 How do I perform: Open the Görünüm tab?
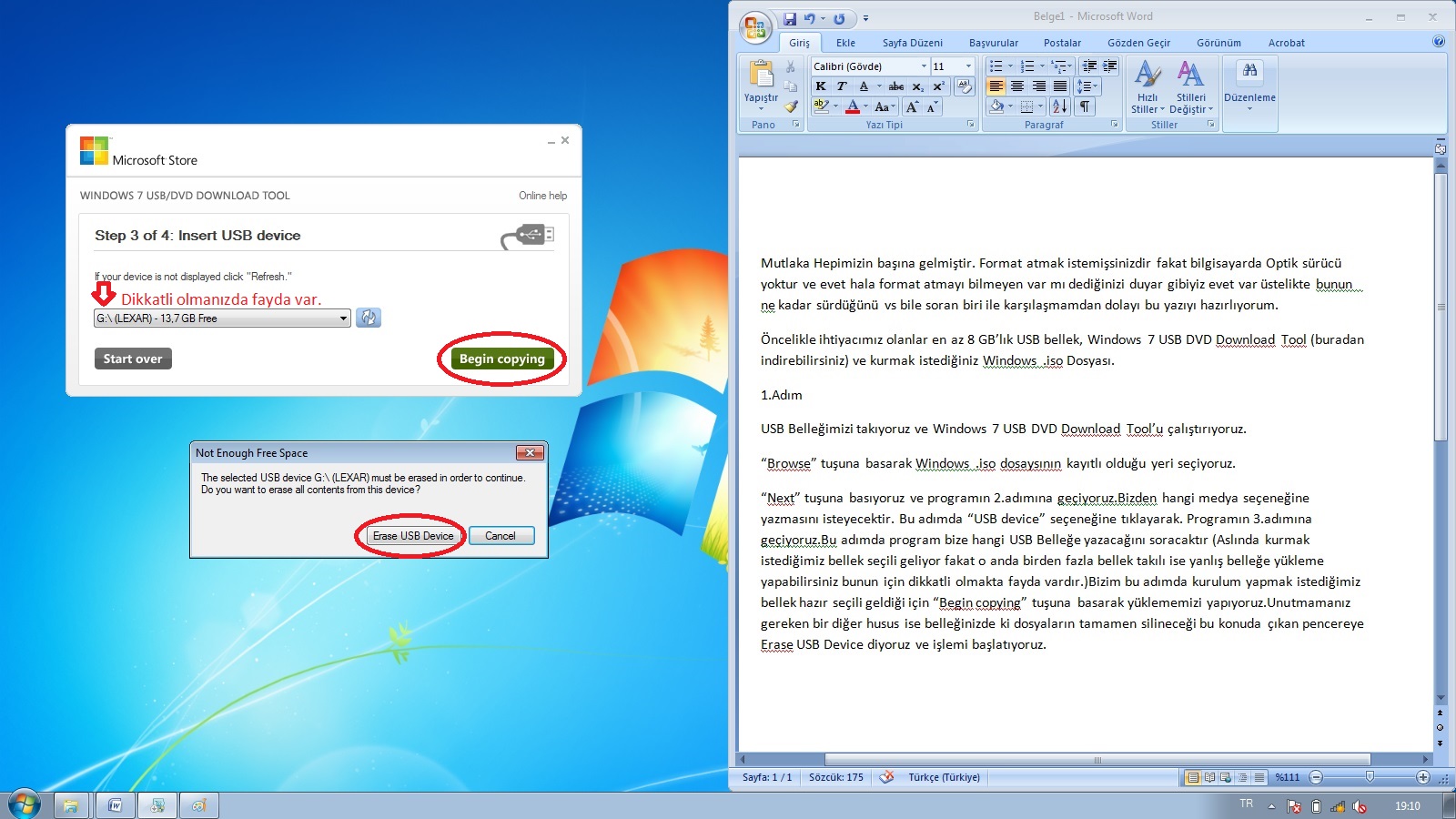[x=1218, y=43]
